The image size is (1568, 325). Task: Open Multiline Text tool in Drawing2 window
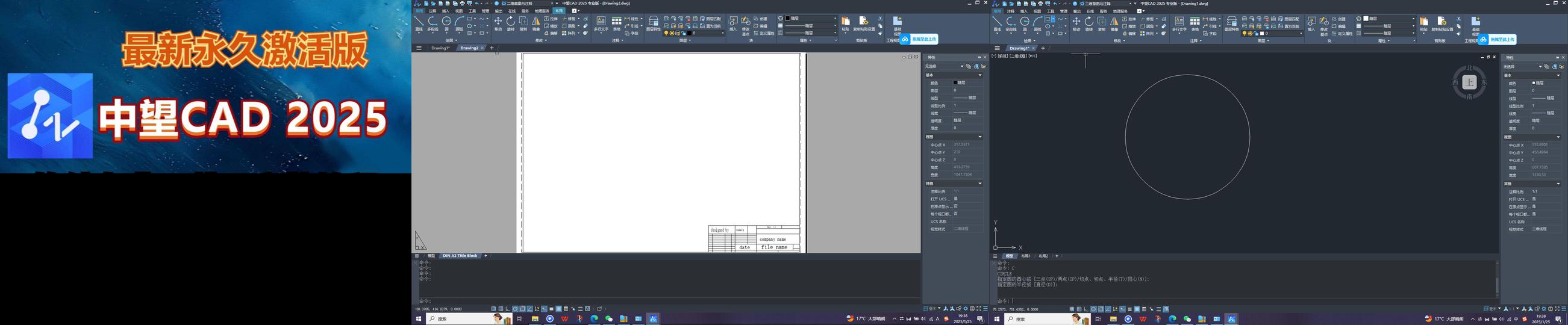click(601, 23)
